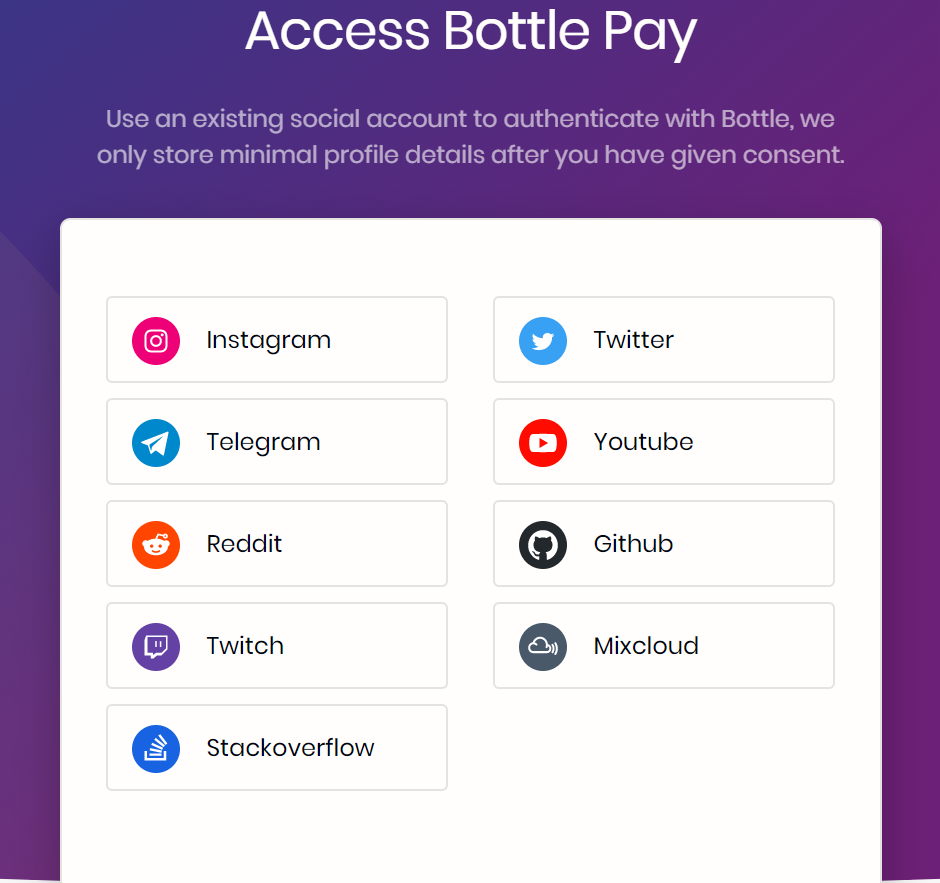Viewport: 940px width, 883px height.
Task: Authenticate using Mixcloud
Action: tap(663, 646)
